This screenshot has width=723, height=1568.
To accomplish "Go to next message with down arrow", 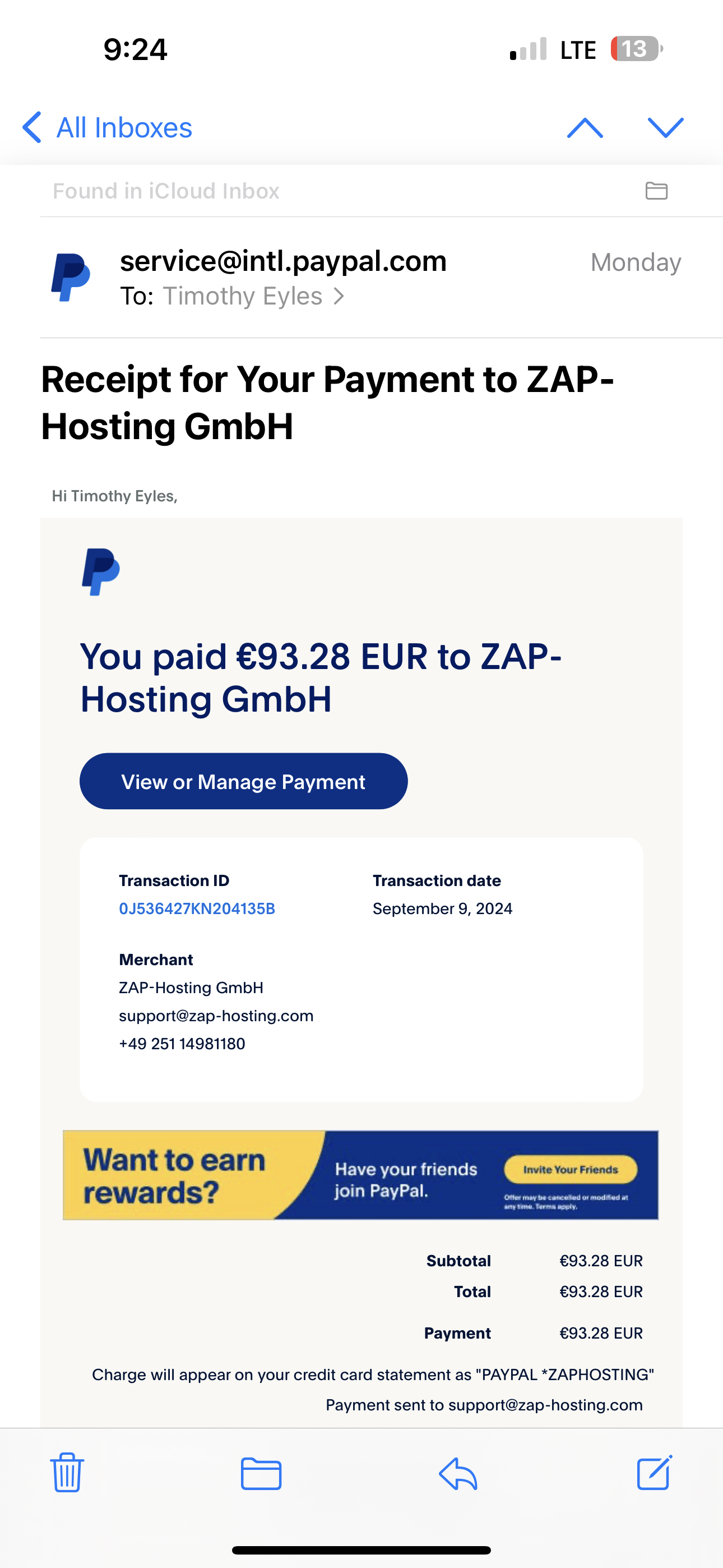I will 666,128.
